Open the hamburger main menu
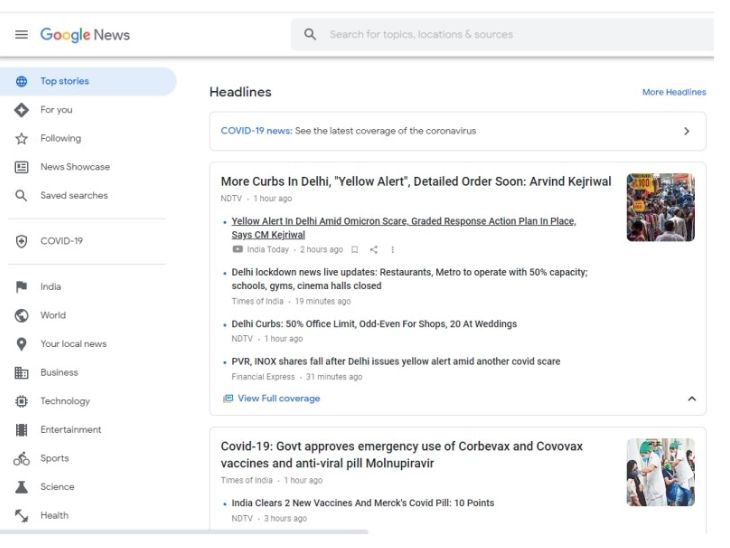The image size is (730, 548). [x=21, y=34]
